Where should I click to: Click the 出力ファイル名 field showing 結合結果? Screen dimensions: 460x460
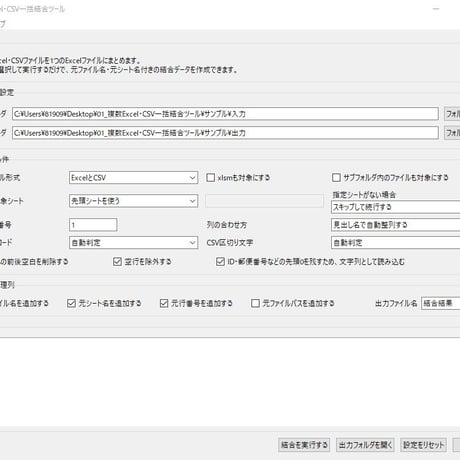point(441,303)
